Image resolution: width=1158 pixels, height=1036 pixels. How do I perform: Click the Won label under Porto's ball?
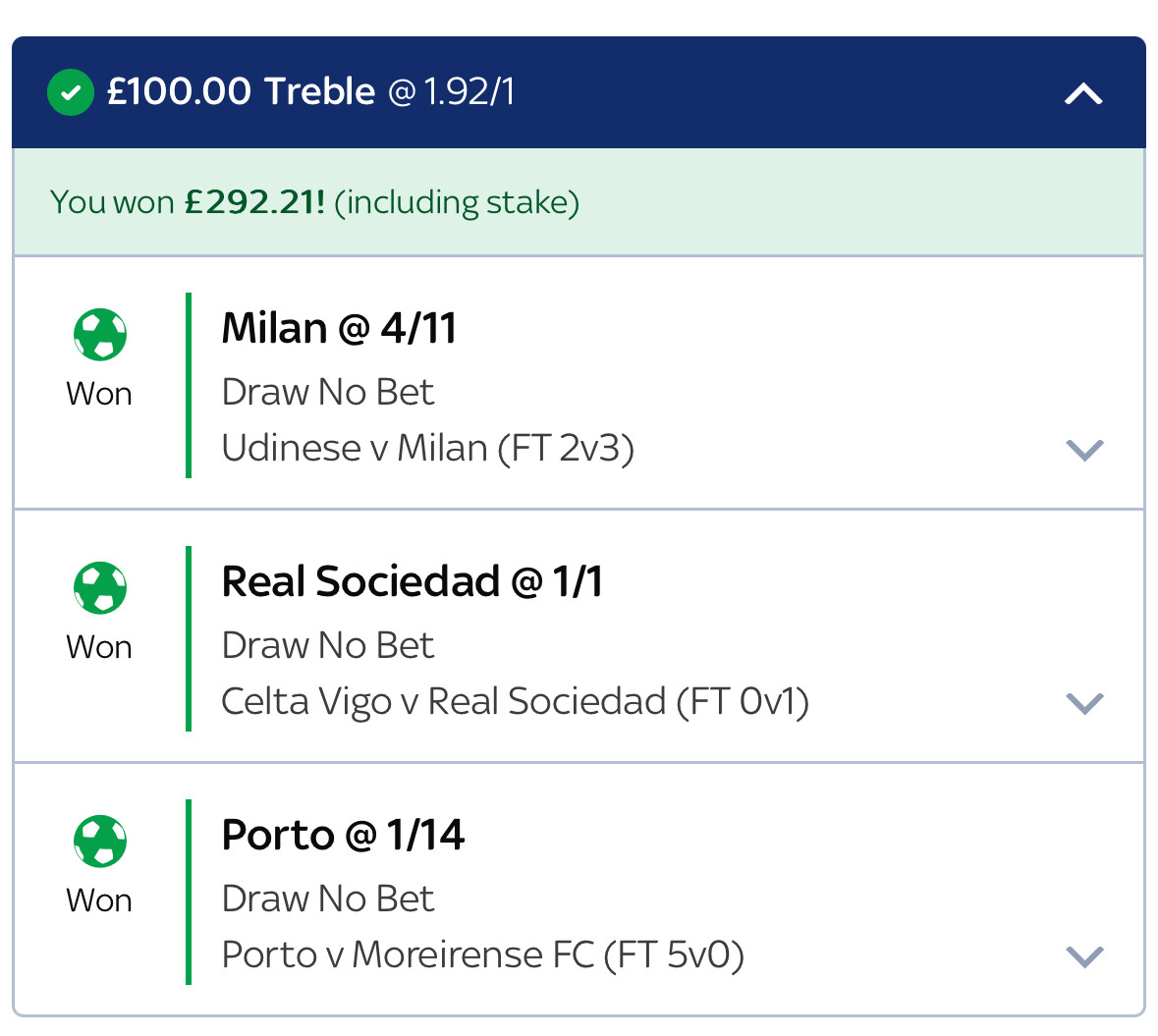coord(99,900)
